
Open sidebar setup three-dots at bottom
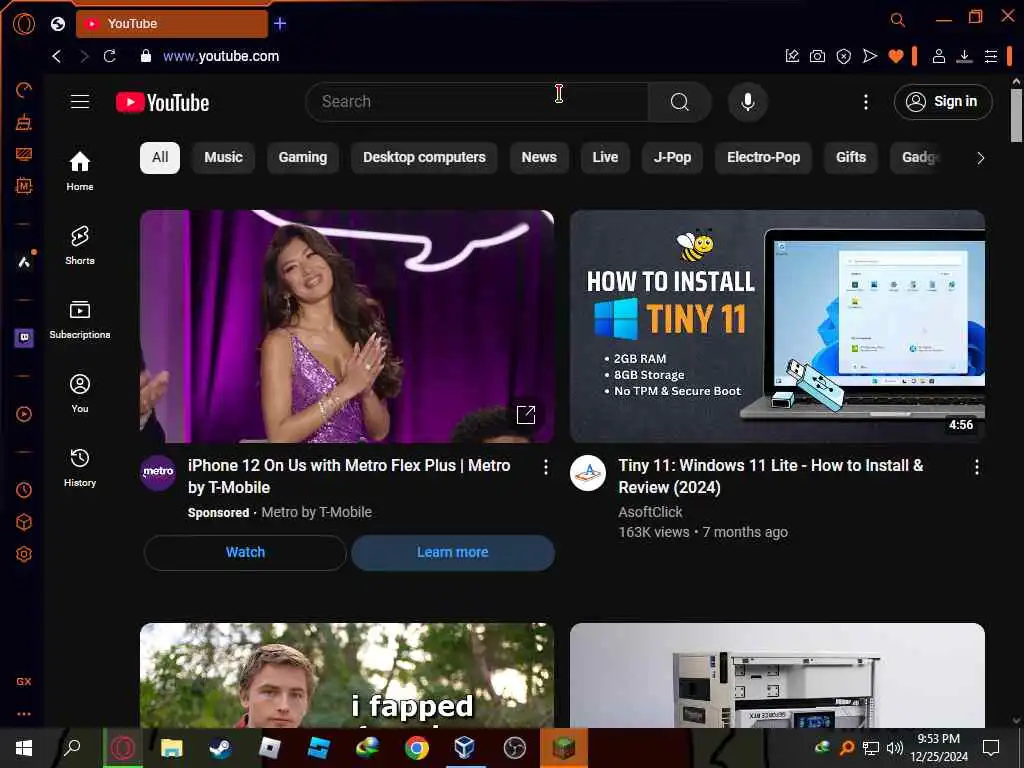[24, 714]
